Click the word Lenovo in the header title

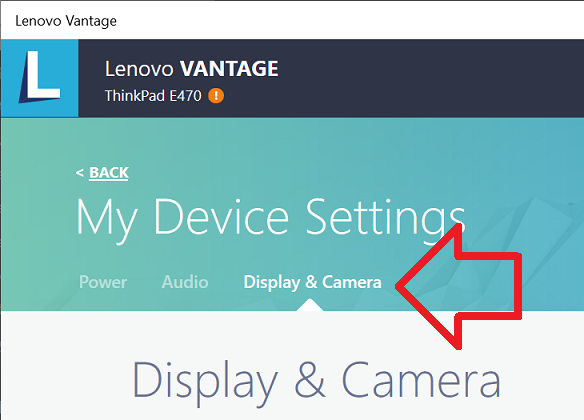(139, 69)
